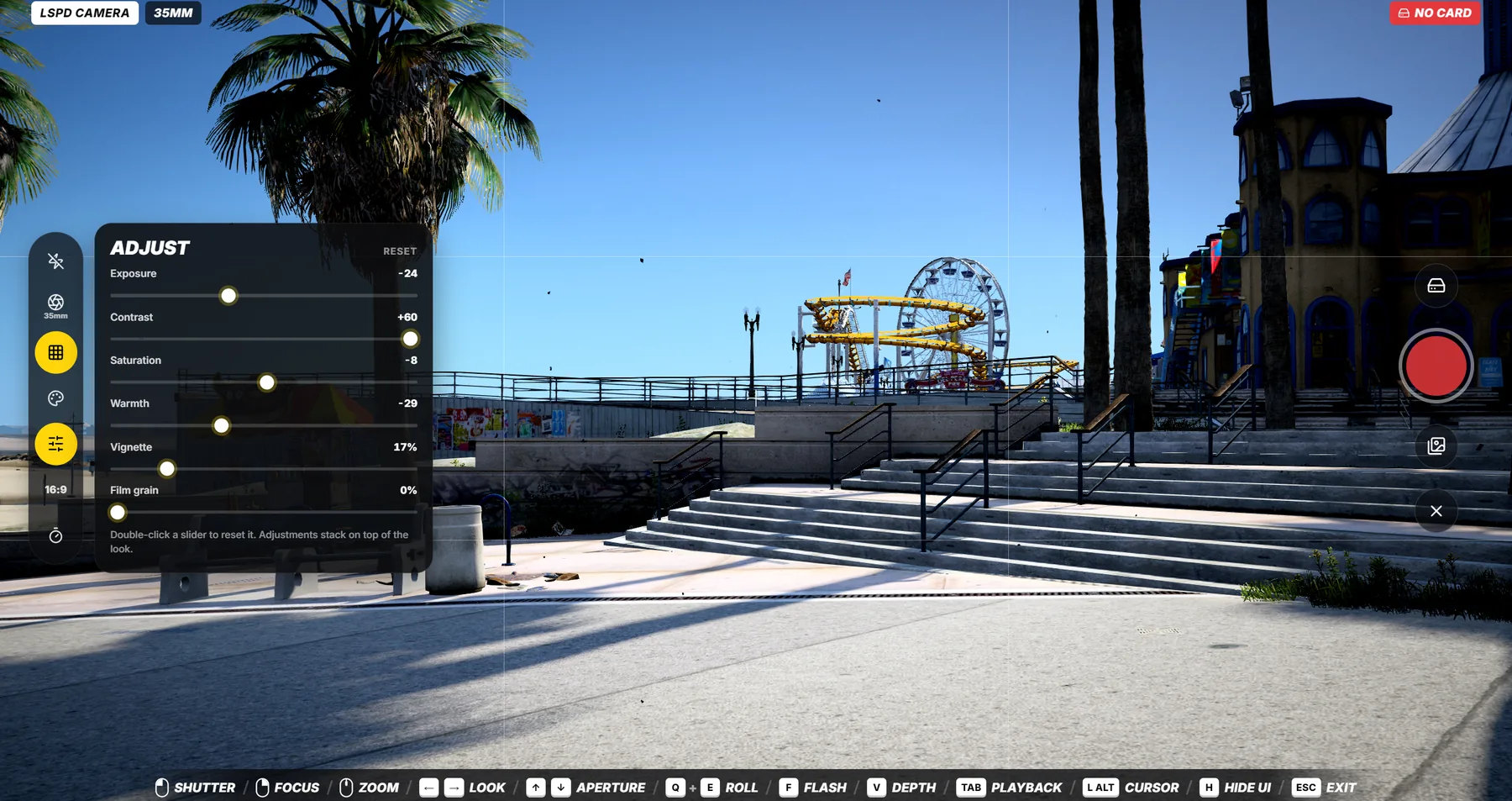
Task: Open the self-timer icon
Action: (x=55, y=535)
